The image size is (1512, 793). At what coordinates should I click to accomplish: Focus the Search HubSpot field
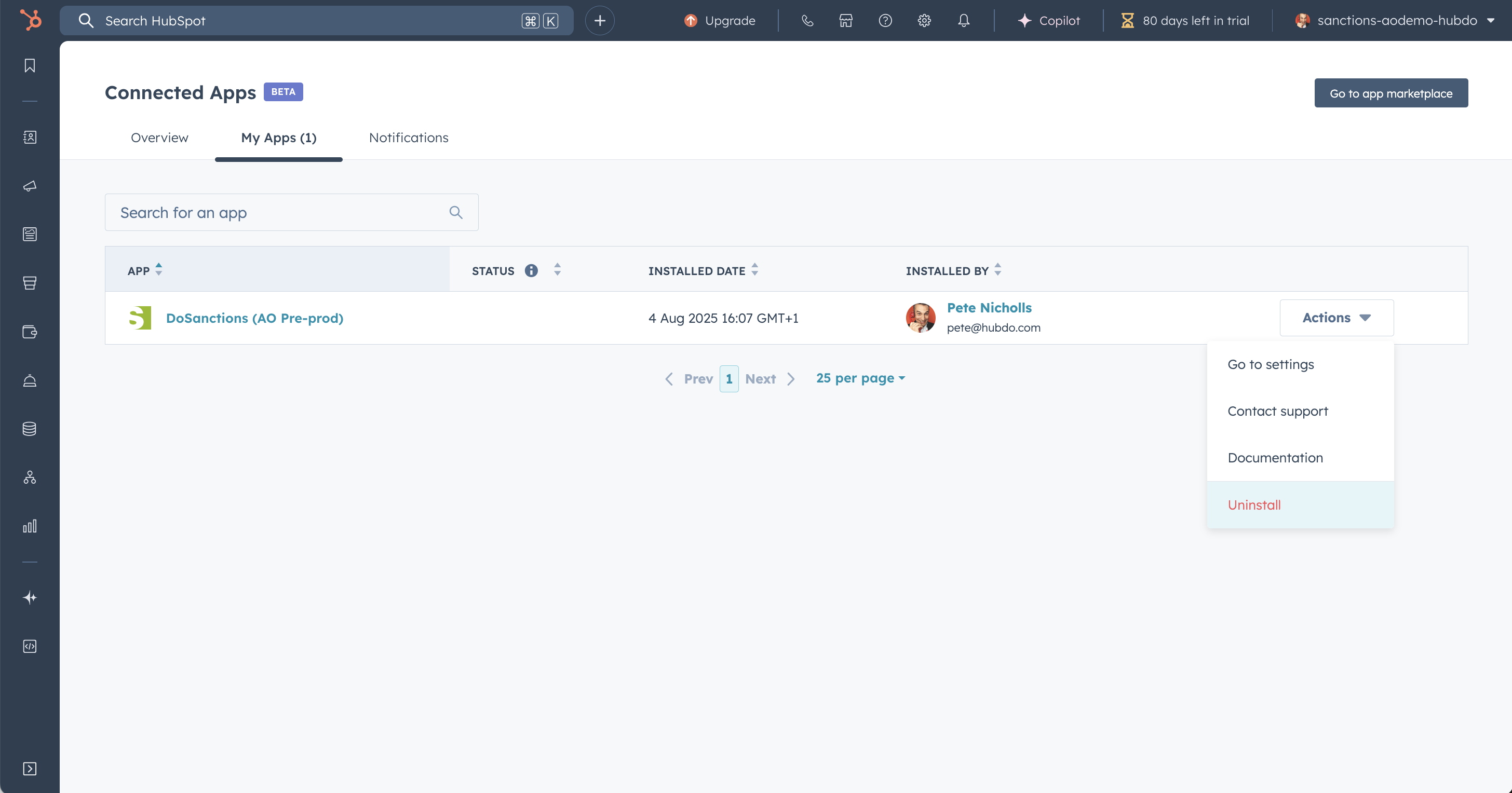click(316, 21)
